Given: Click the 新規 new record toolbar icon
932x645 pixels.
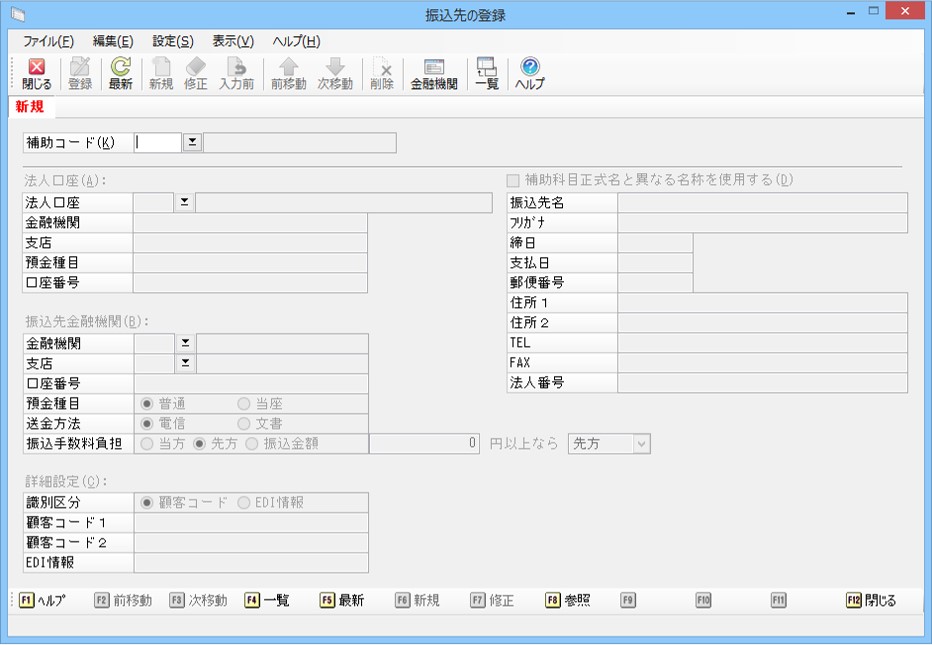Looking at the screenshot, I should pos(161,74).
